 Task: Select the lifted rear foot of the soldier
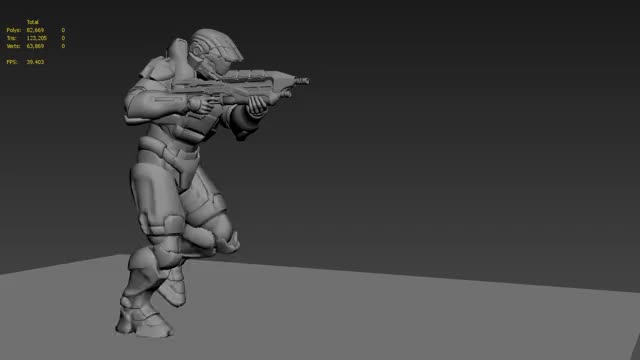coord(173,286)
